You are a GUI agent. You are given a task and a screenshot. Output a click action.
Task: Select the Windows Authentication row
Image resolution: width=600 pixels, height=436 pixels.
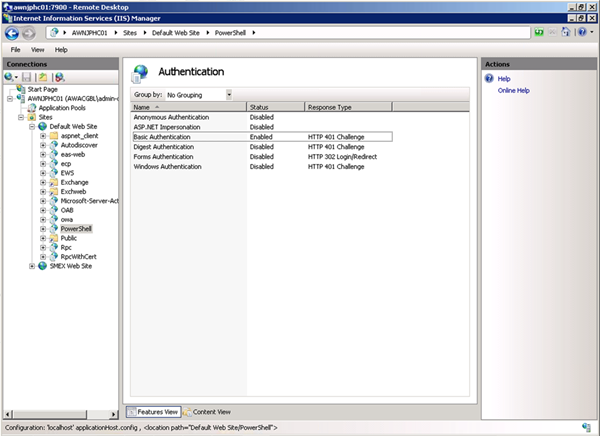pos(262,167)
